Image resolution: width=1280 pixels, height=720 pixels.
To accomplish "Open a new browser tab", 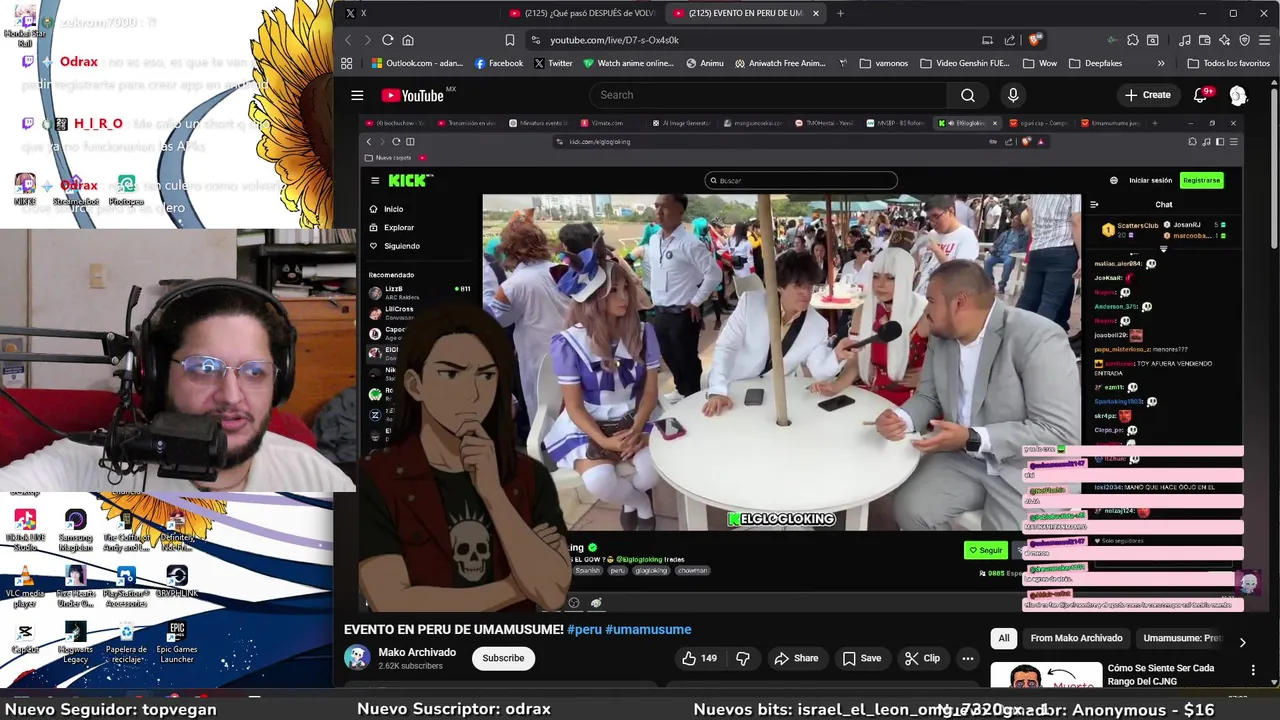I will [x=840, y=13].
